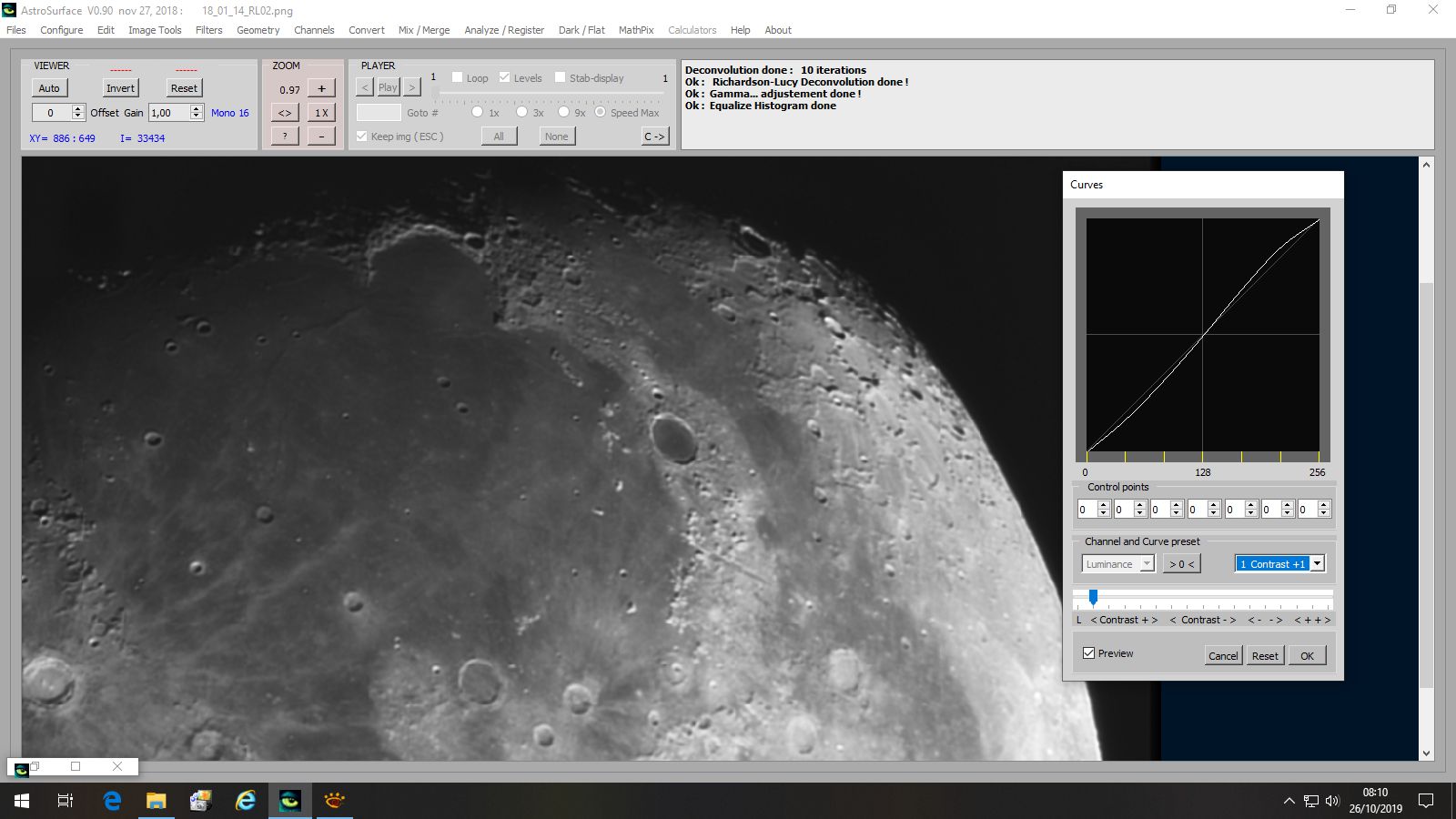The width and height of the screenshot is (1456, 819).
Task: Select the Speed Max radio button
Action: click(601, 112)
